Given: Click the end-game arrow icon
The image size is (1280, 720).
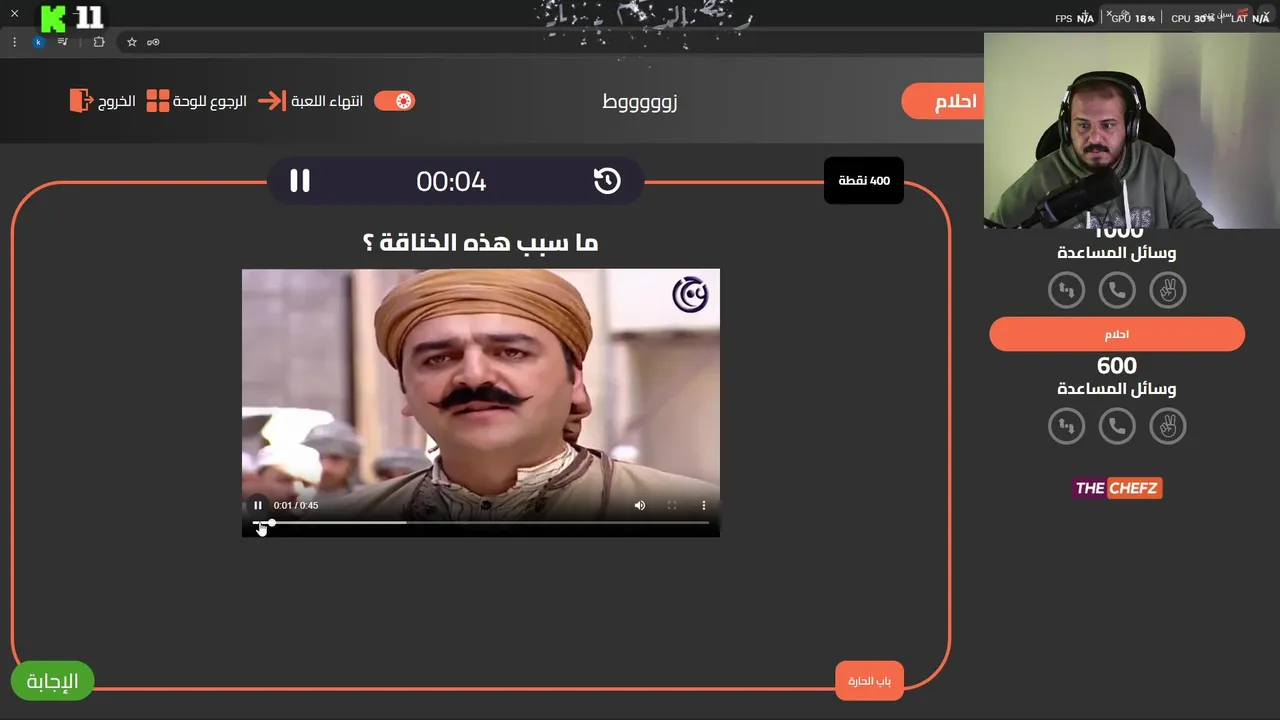Looking at the screenshot, I should [271, 101].
